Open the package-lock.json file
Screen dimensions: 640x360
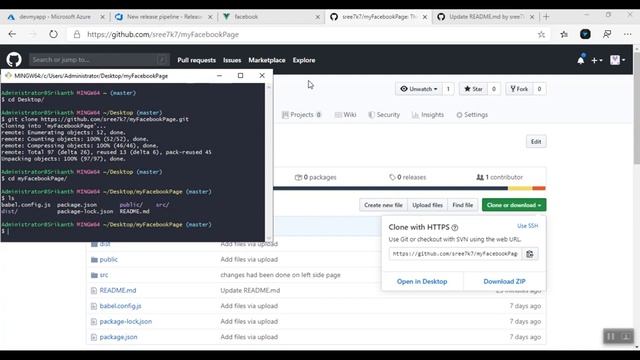point(126,321)
